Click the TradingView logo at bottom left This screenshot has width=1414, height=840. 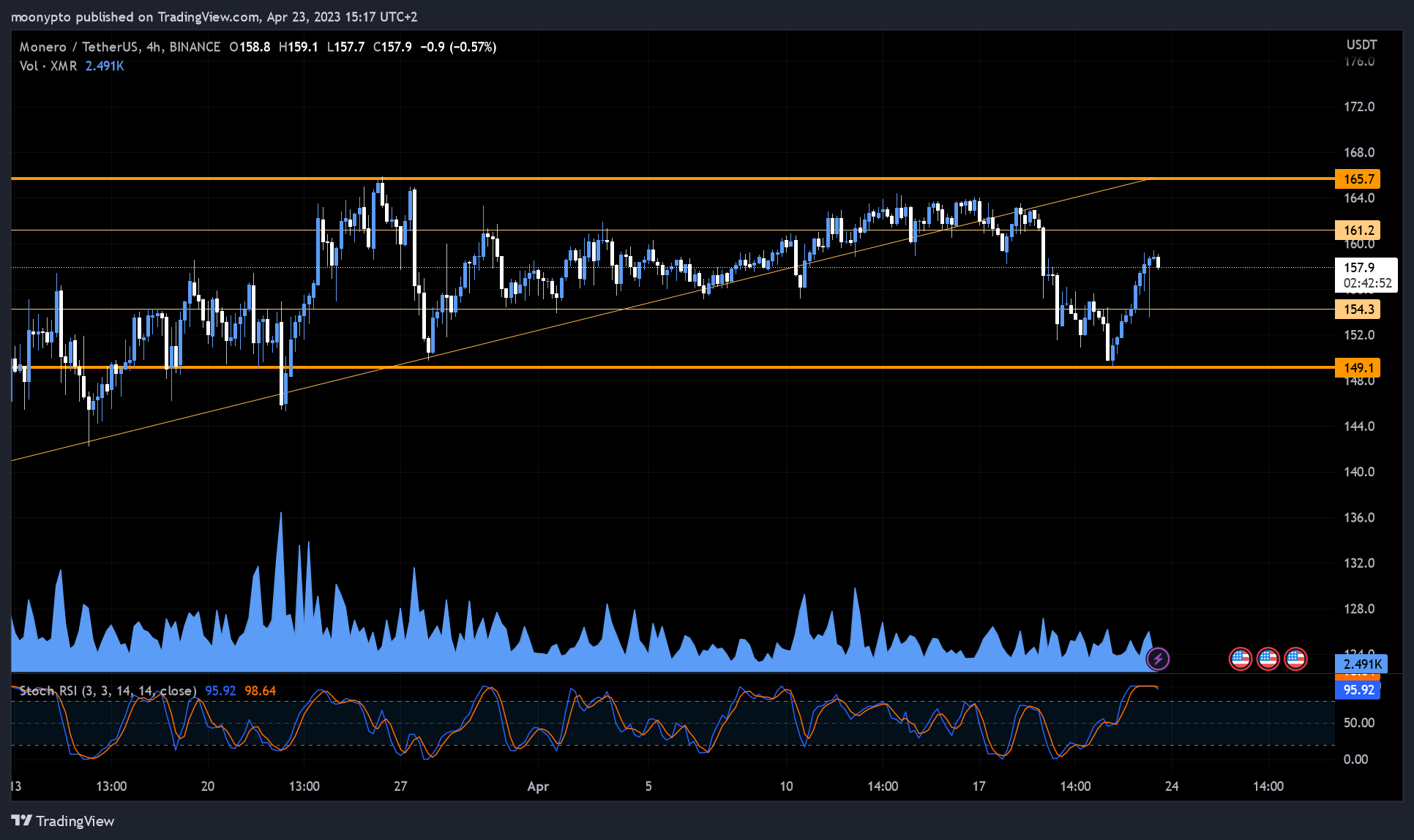click(63, 821)
